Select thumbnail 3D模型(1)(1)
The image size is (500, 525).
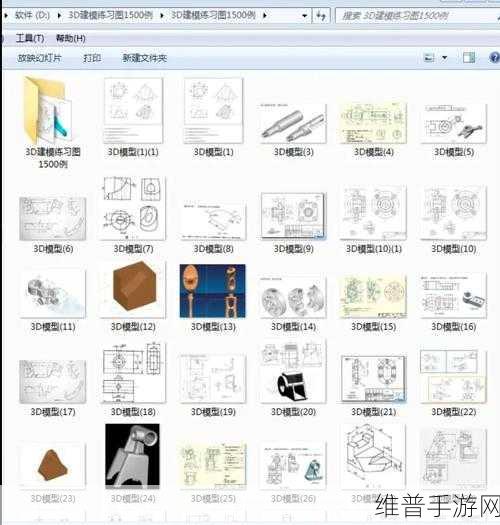coord(133,110)
